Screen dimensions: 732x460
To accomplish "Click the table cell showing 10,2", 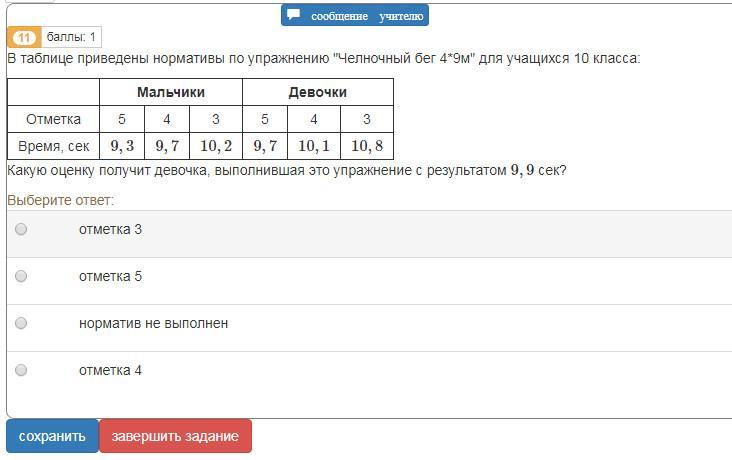I will pyautogui.click(x=216, y=146).
